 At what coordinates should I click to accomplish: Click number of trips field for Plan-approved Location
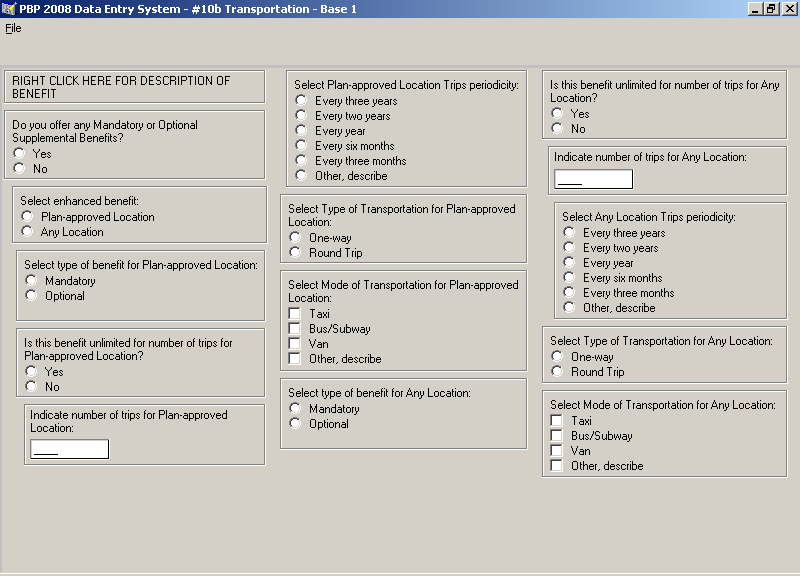(69, 449)
